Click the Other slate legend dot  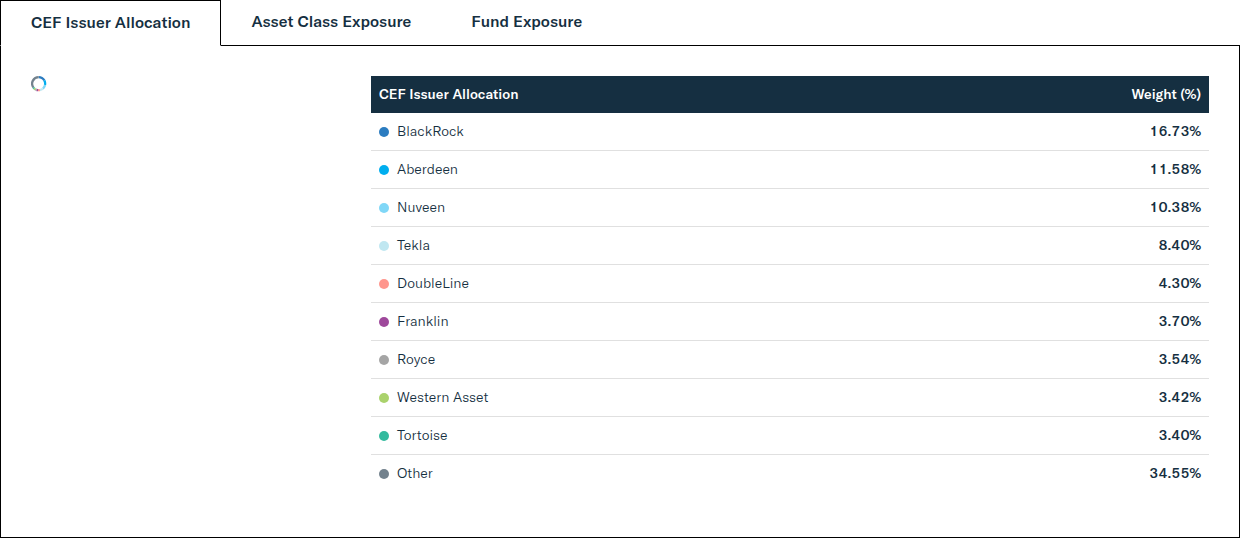[384, 474]
